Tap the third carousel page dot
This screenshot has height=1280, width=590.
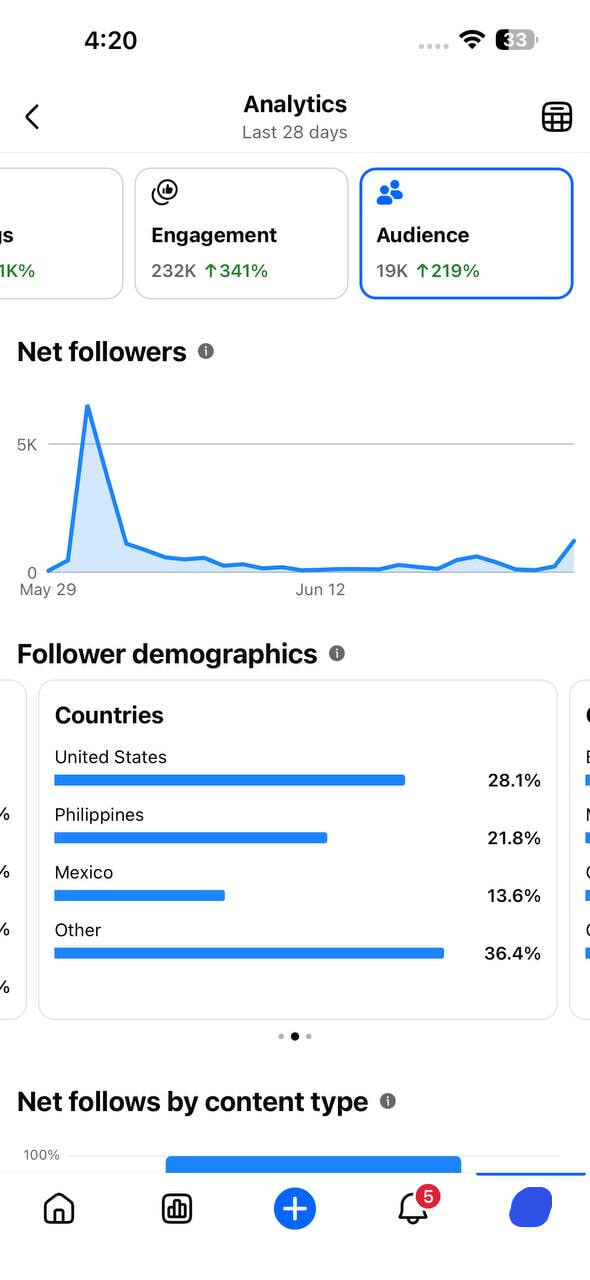point(309,1036)
